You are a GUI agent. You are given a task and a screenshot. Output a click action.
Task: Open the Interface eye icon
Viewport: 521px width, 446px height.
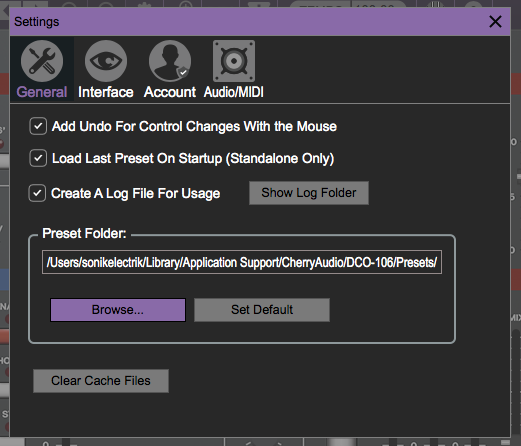[x=106, y=61]
